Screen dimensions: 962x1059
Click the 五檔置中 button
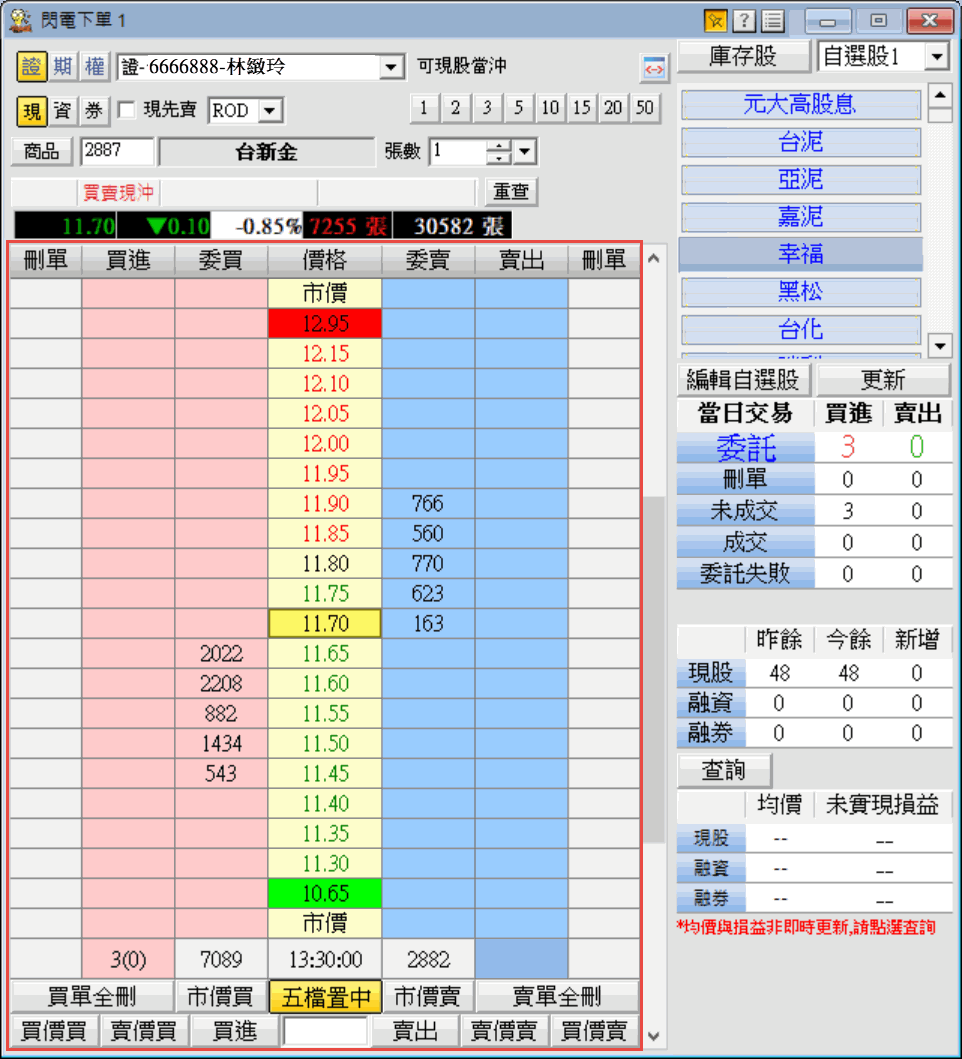(x=325, y=997)
